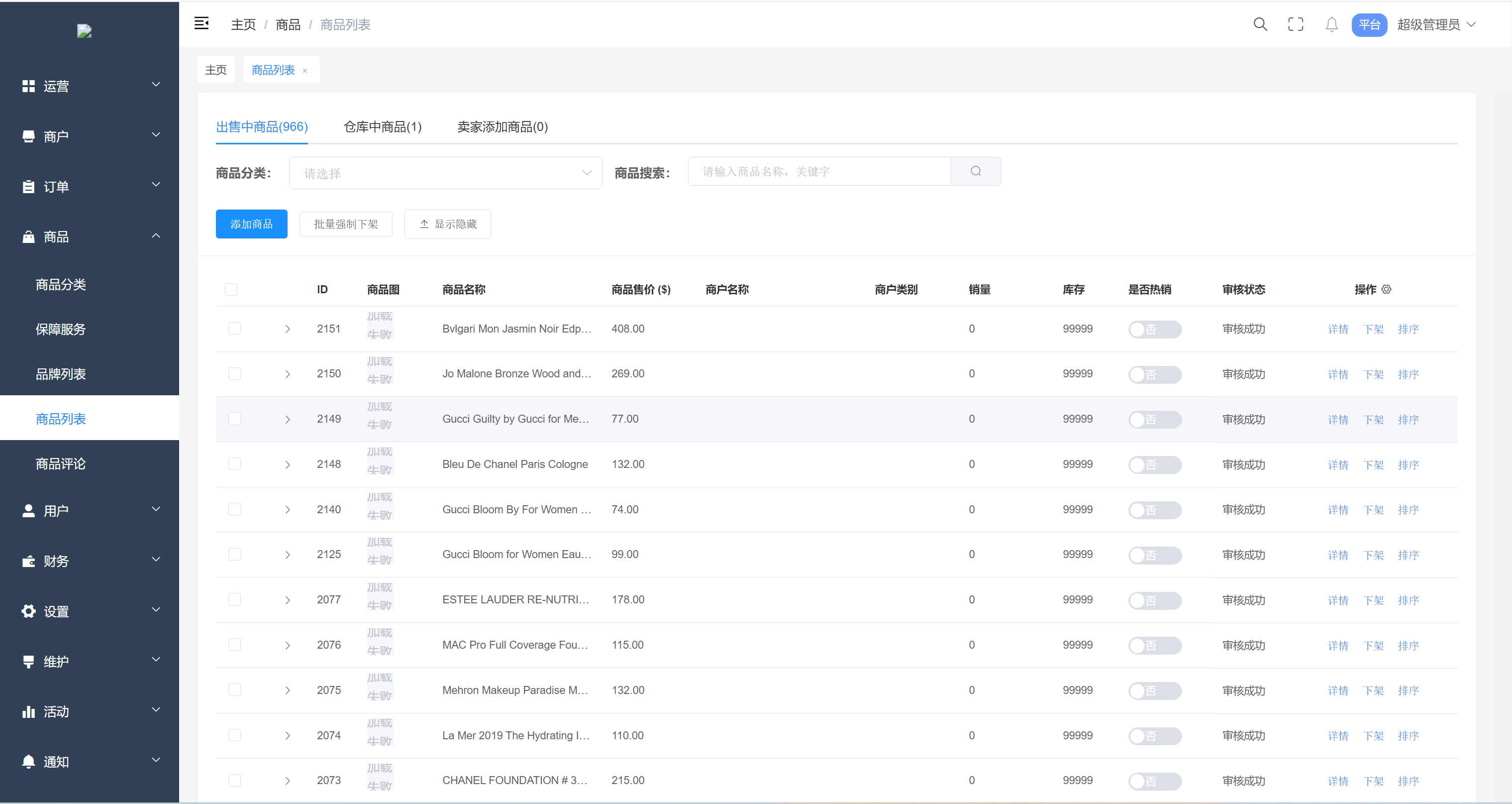The image size is (1512, 804).
Task: Check the row checkbox for ID 2125
Action: [234, 554]
